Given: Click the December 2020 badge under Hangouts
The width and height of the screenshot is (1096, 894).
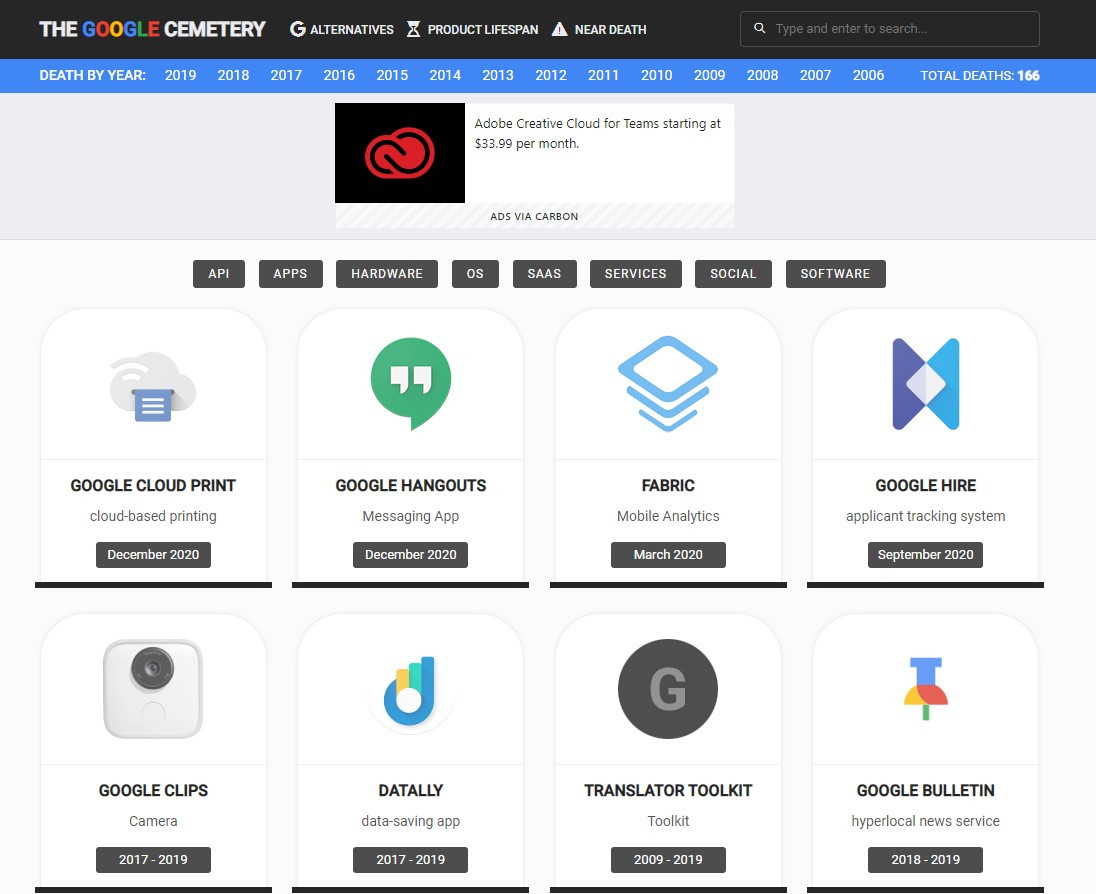Looking at the screenshot, I should point(411,555).
